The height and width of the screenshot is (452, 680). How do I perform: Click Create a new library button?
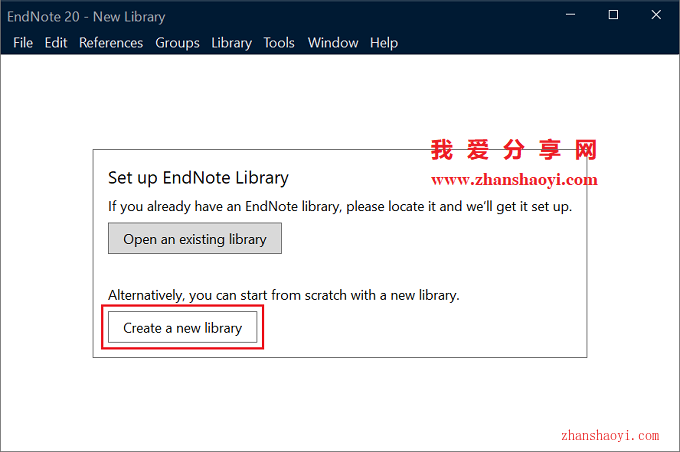point(183,328)
